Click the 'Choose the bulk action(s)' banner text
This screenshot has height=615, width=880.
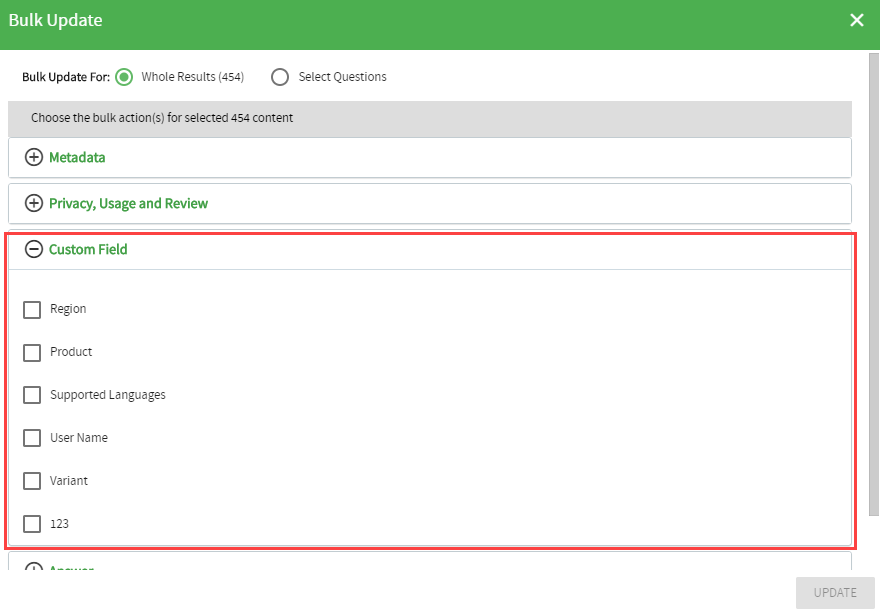point(162,118)
